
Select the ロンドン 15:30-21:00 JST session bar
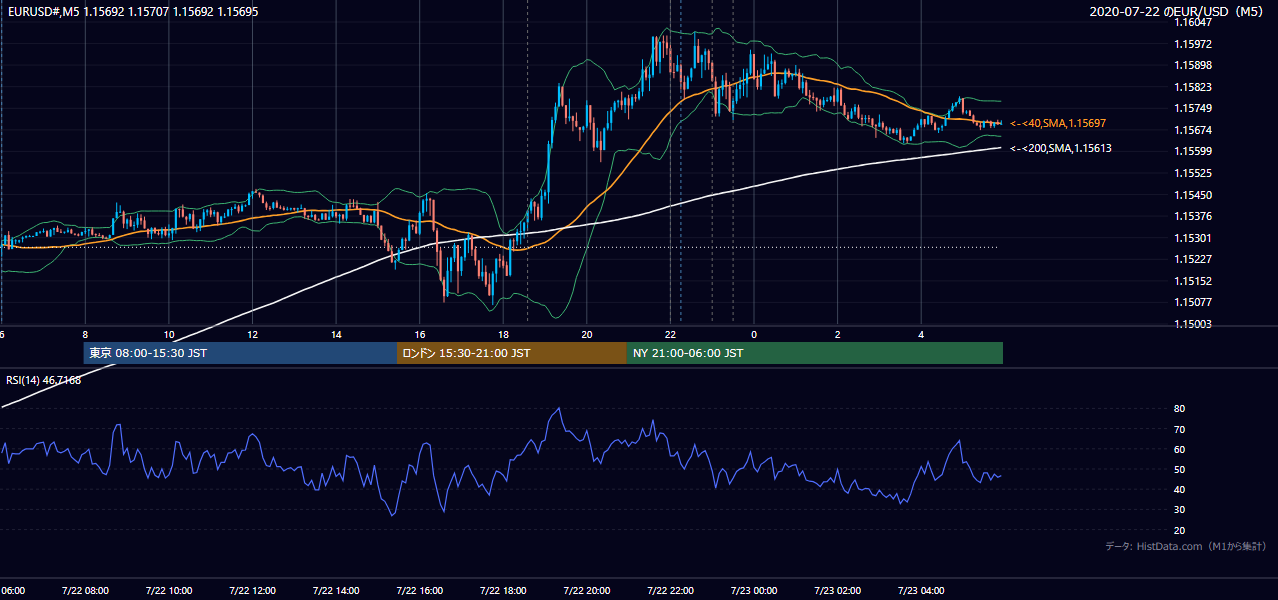[512, 353]
